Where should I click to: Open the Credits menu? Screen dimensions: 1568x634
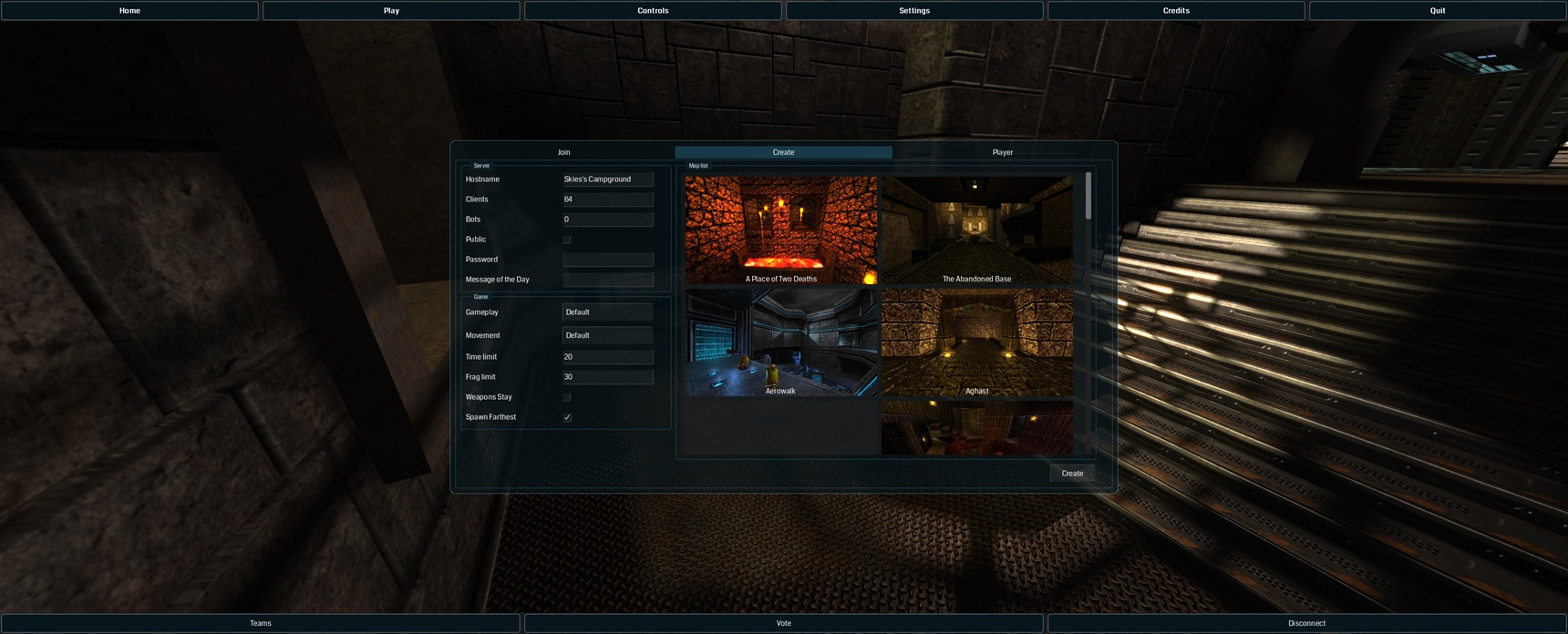pyautogui.click(x=1176, y=10)
